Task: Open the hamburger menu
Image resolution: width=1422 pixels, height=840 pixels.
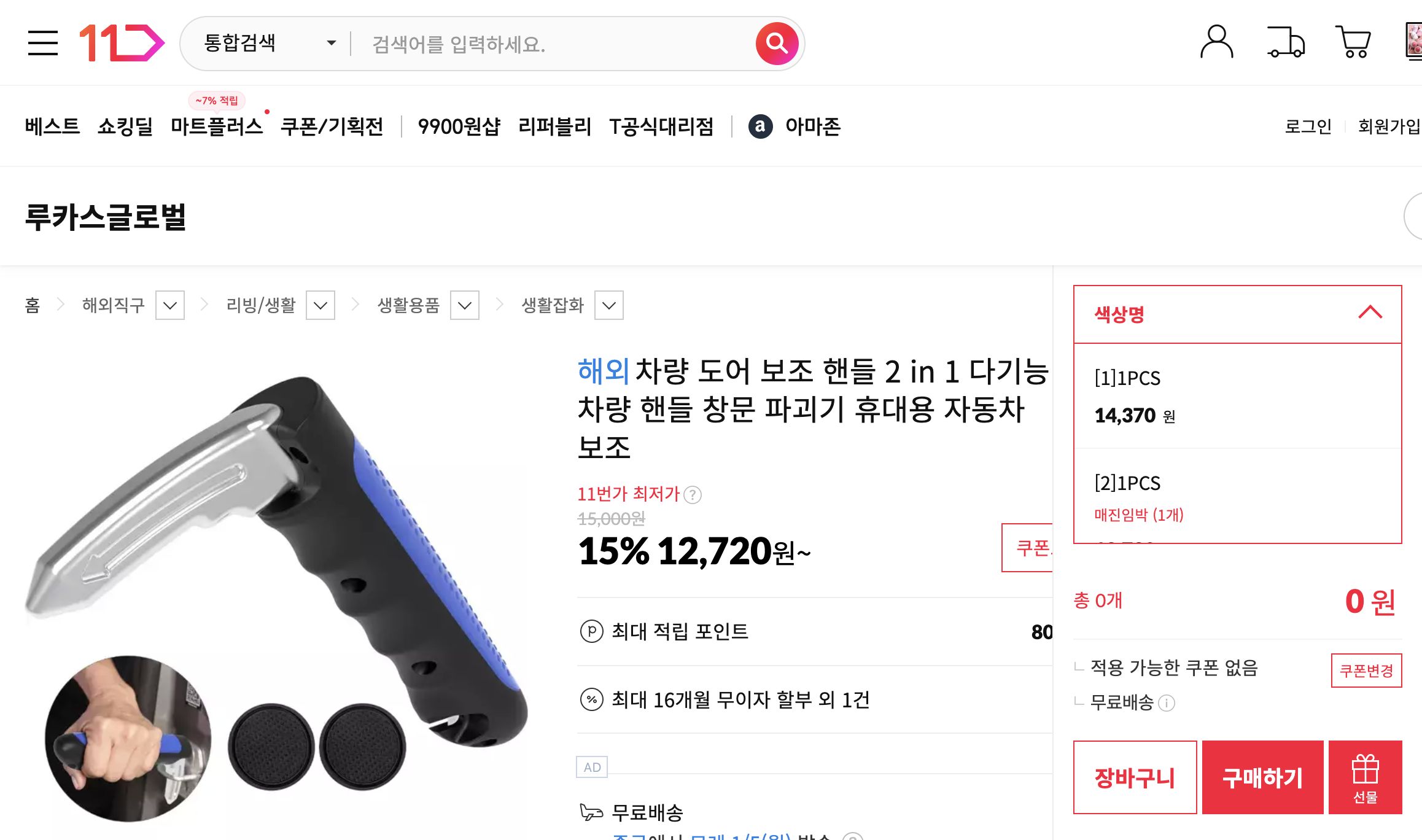Action: point(43,43)
